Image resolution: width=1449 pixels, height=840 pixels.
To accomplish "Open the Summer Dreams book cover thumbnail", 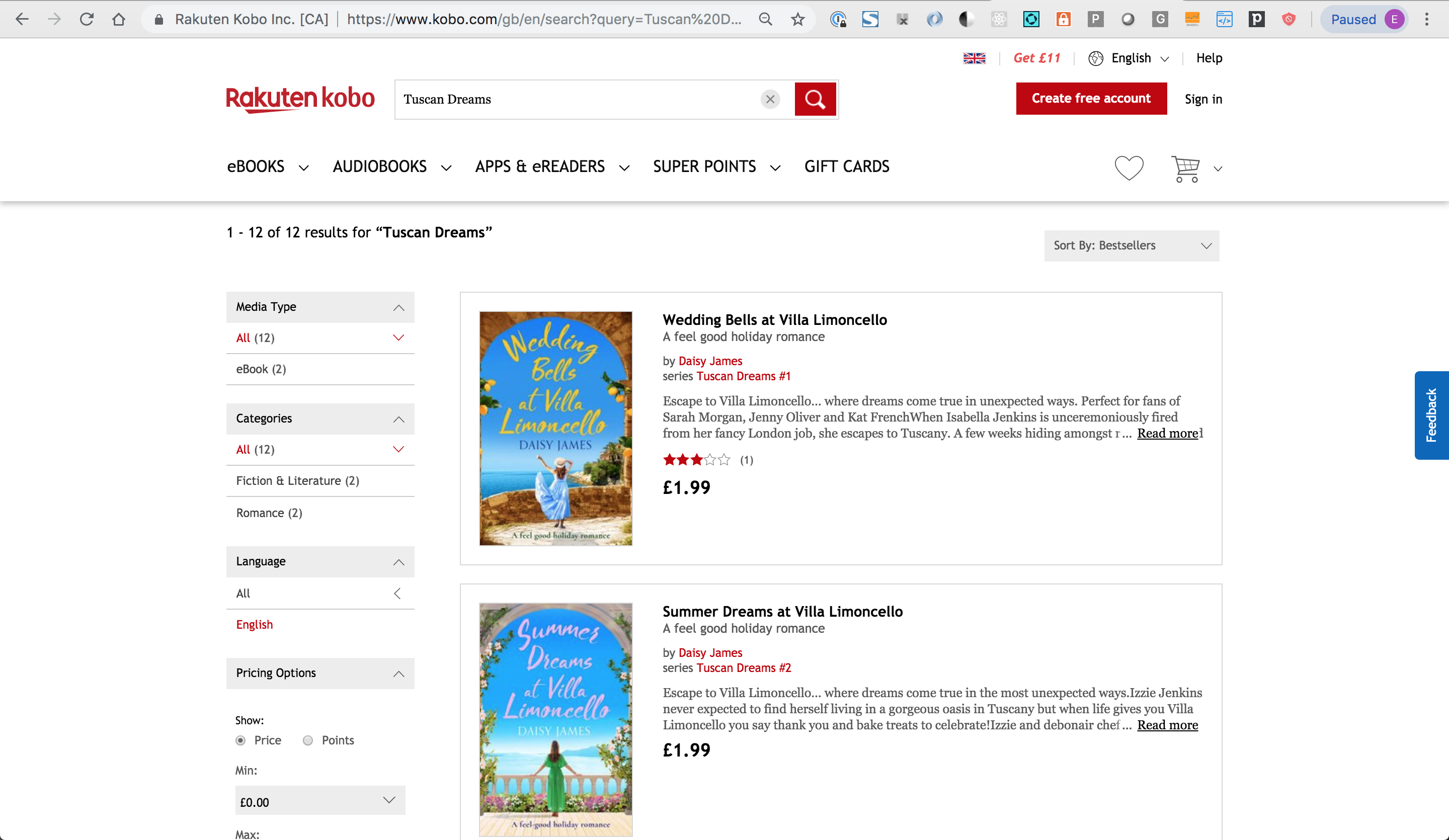I will tap(555, 719).
